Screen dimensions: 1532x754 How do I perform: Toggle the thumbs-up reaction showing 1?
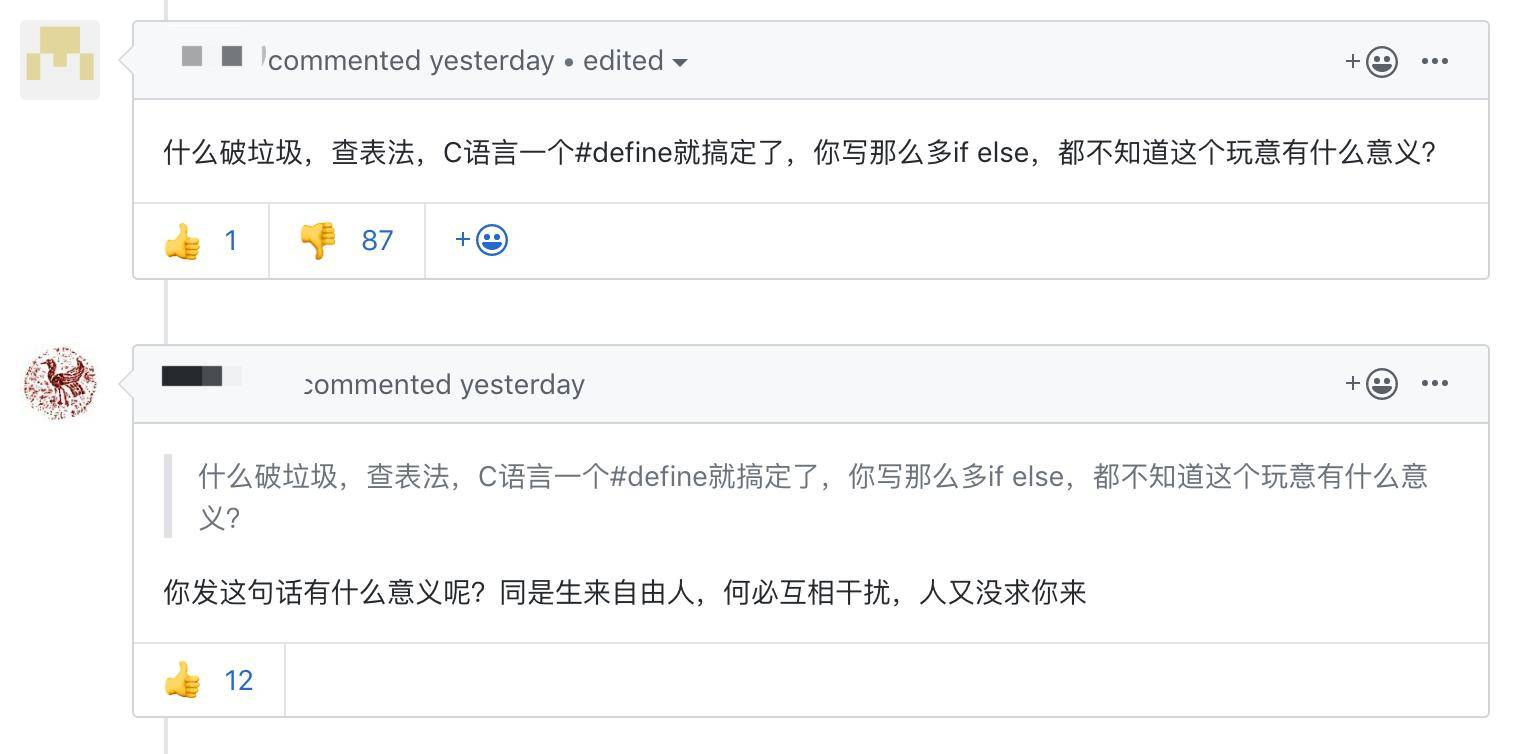[x=201, y=241]
